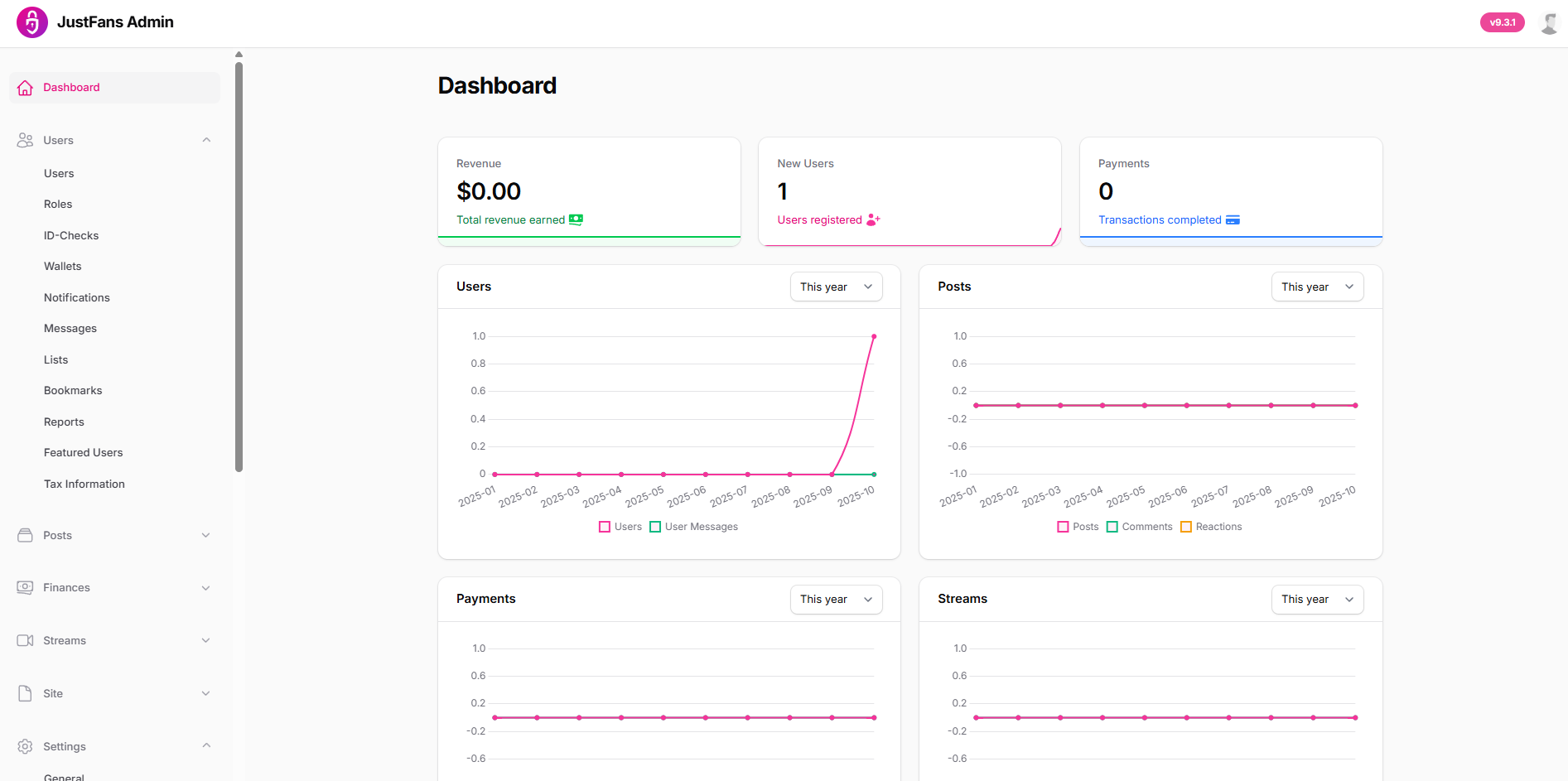Click the Settings gear icon in sidebar

25,747
